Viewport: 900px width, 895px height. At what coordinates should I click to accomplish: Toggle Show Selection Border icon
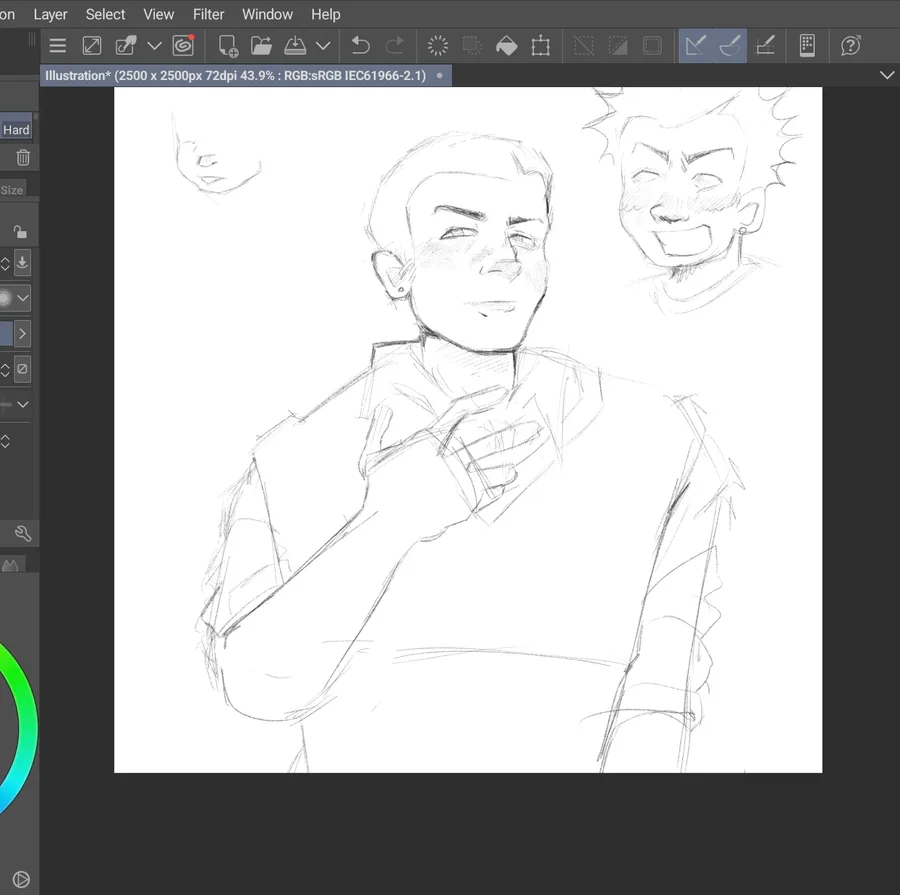[652, 45]
